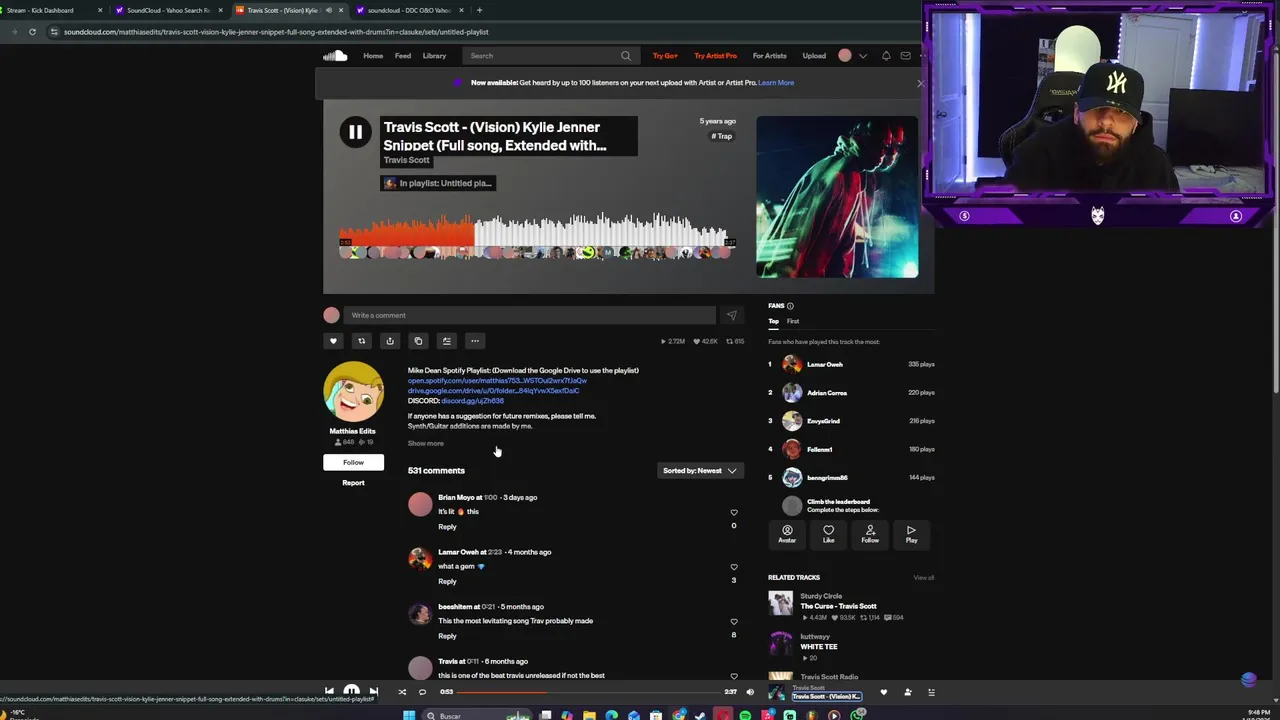Click Try Artist Pro link
Viewport: 1280px width, 720px height.
pyautogui.click(x=715, y=56)
